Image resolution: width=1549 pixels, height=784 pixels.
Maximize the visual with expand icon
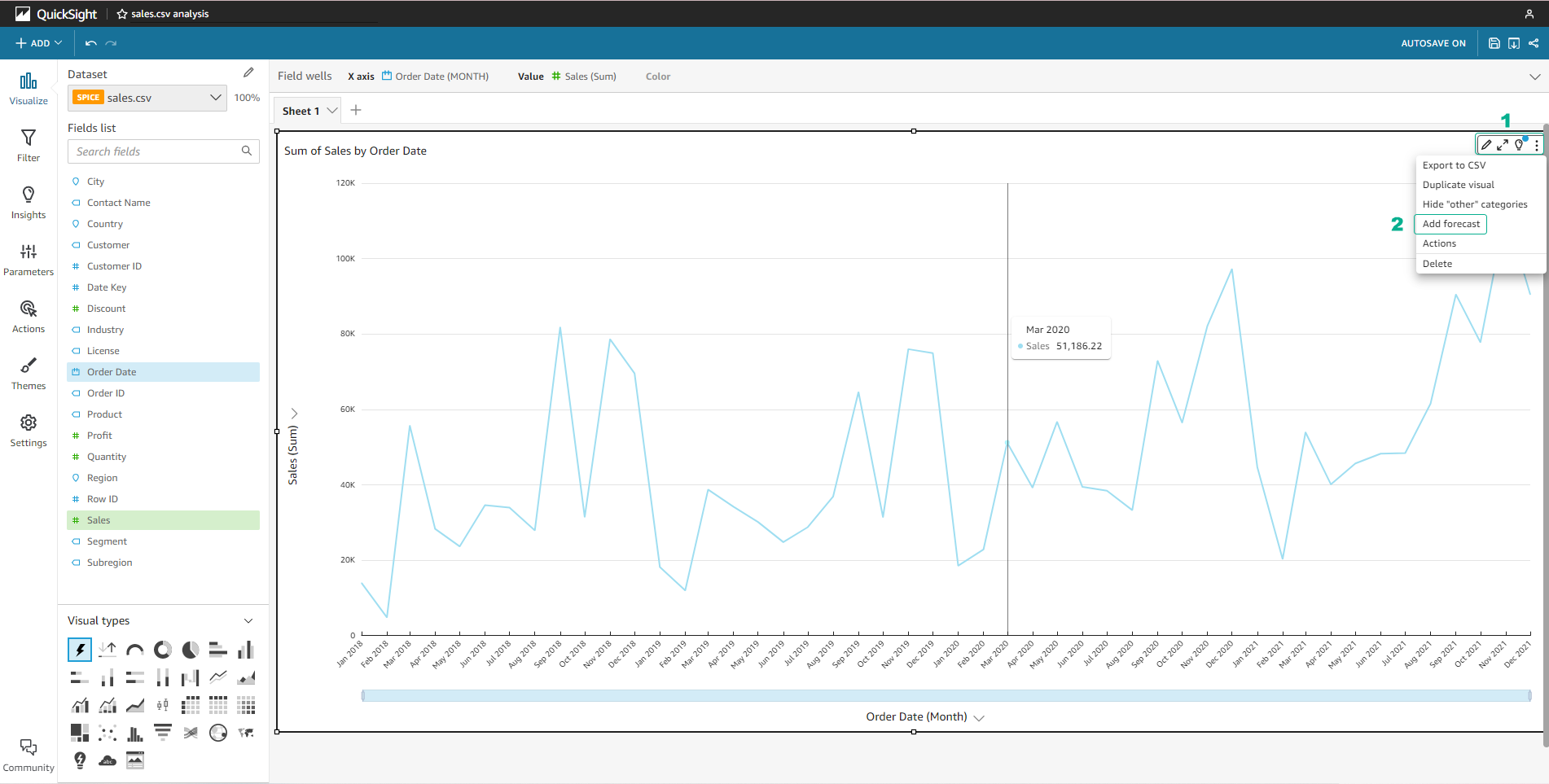pos(1503,145)
